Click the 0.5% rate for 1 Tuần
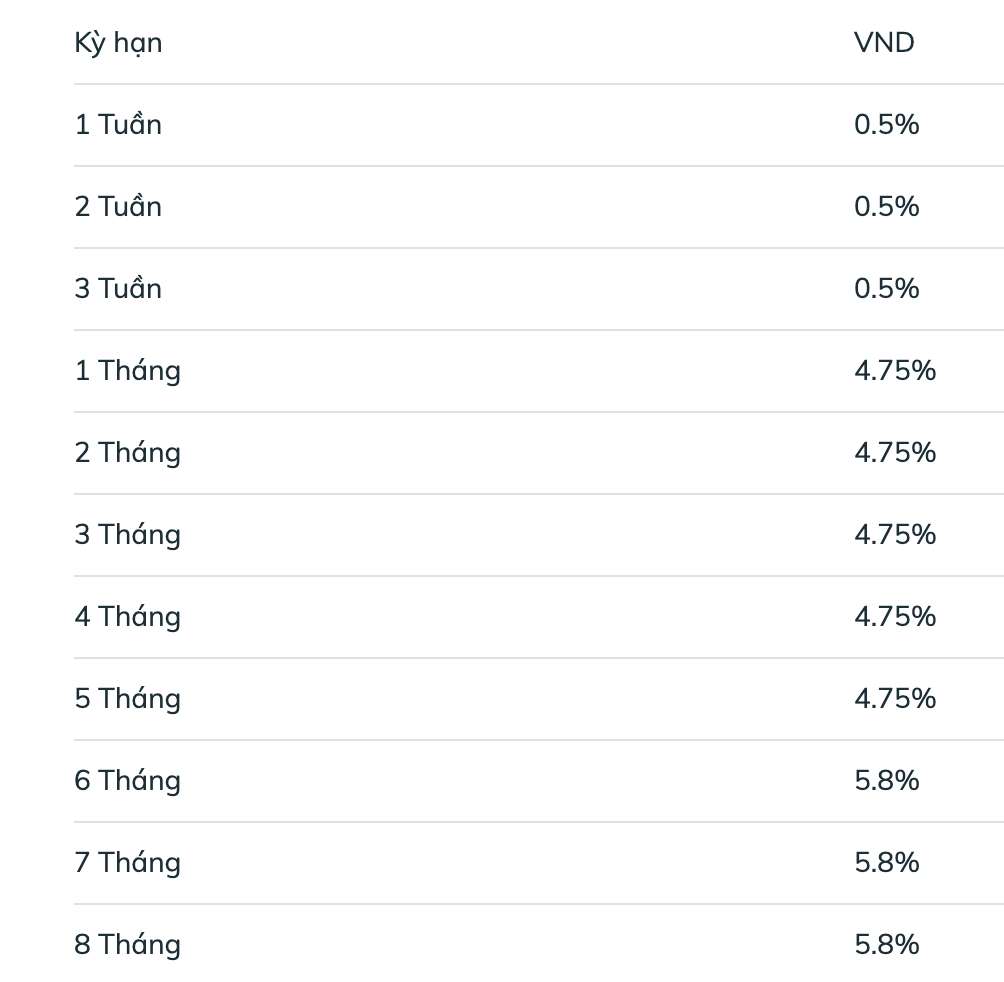The height and width of the screenshot is (982, 1004). tap(886, 125)
